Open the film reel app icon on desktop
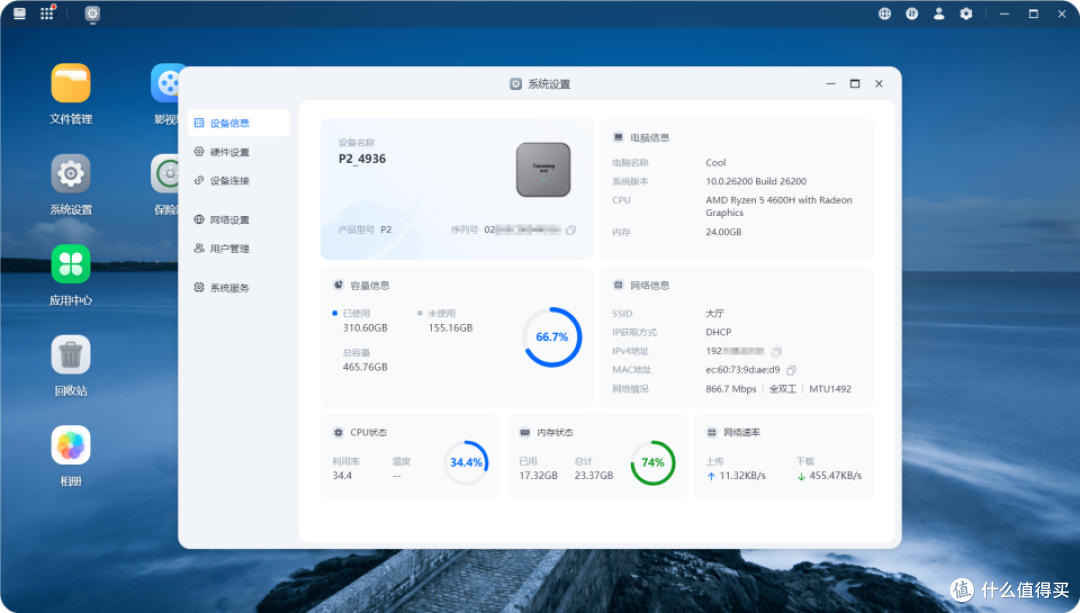1080x613 pixels. click(165, 83)
